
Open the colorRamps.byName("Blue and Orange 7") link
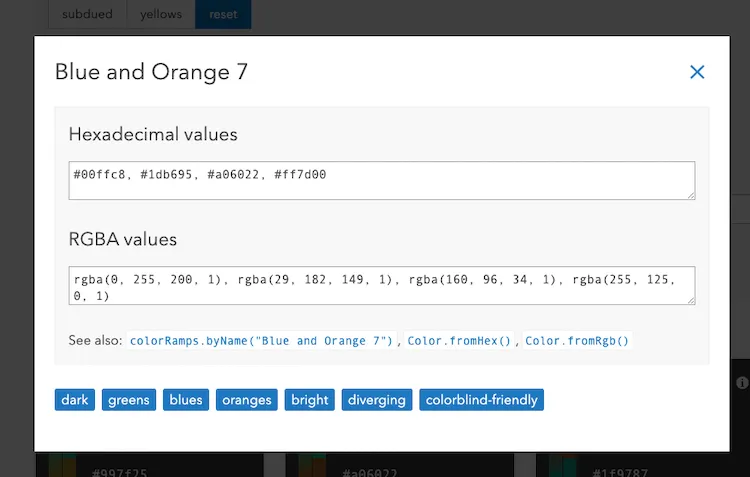click(263, 341)
